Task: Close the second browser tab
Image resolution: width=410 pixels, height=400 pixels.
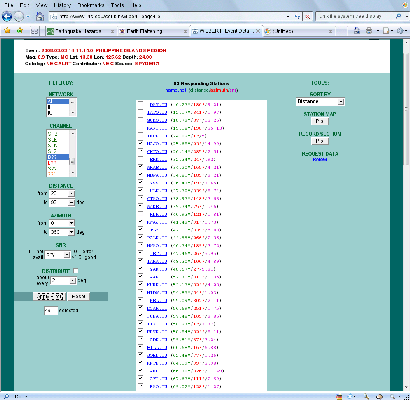Action: pos(185,31)
